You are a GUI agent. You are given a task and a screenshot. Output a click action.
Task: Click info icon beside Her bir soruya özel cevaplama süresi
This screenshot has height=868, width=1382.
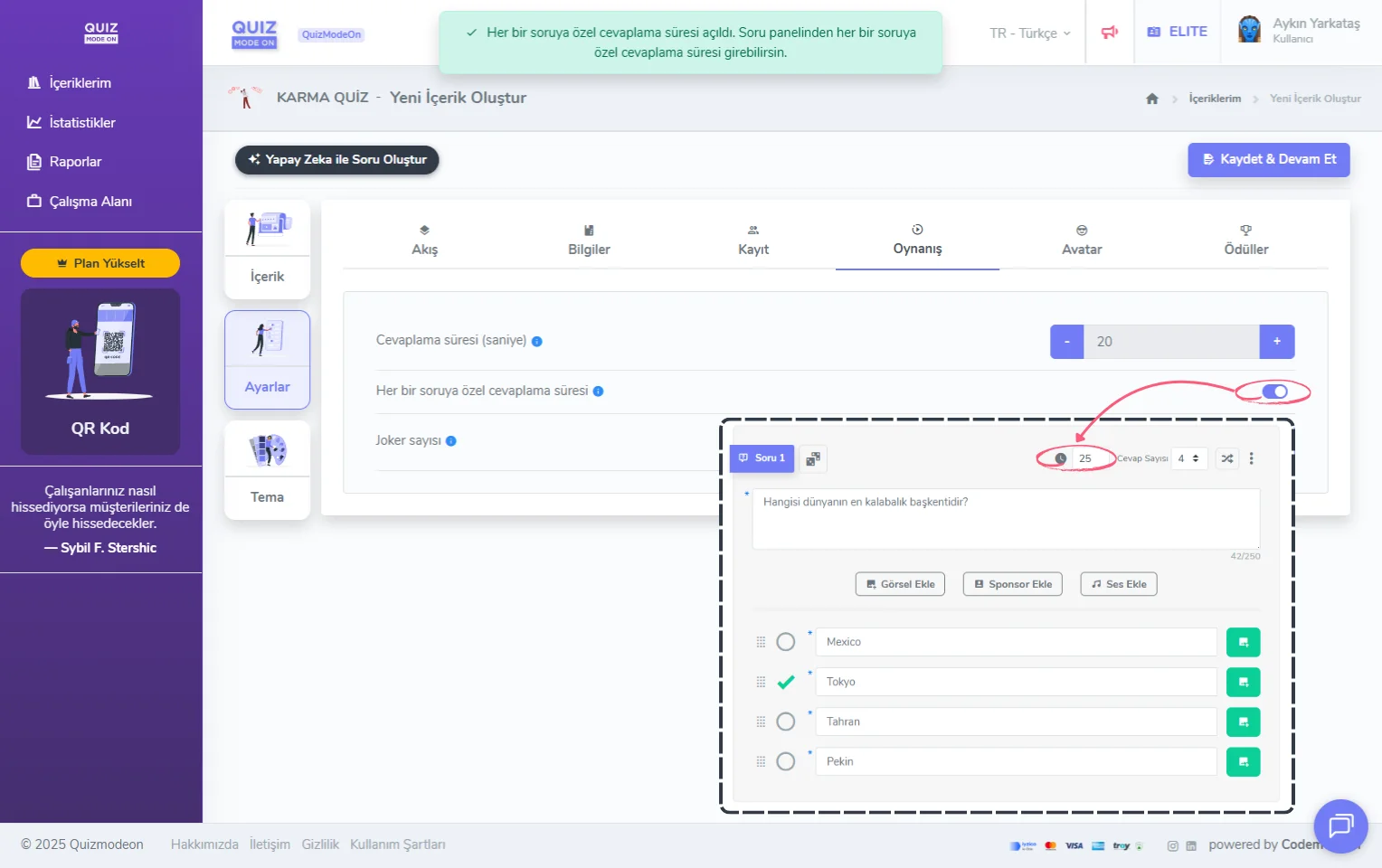(x=598, y=392)
